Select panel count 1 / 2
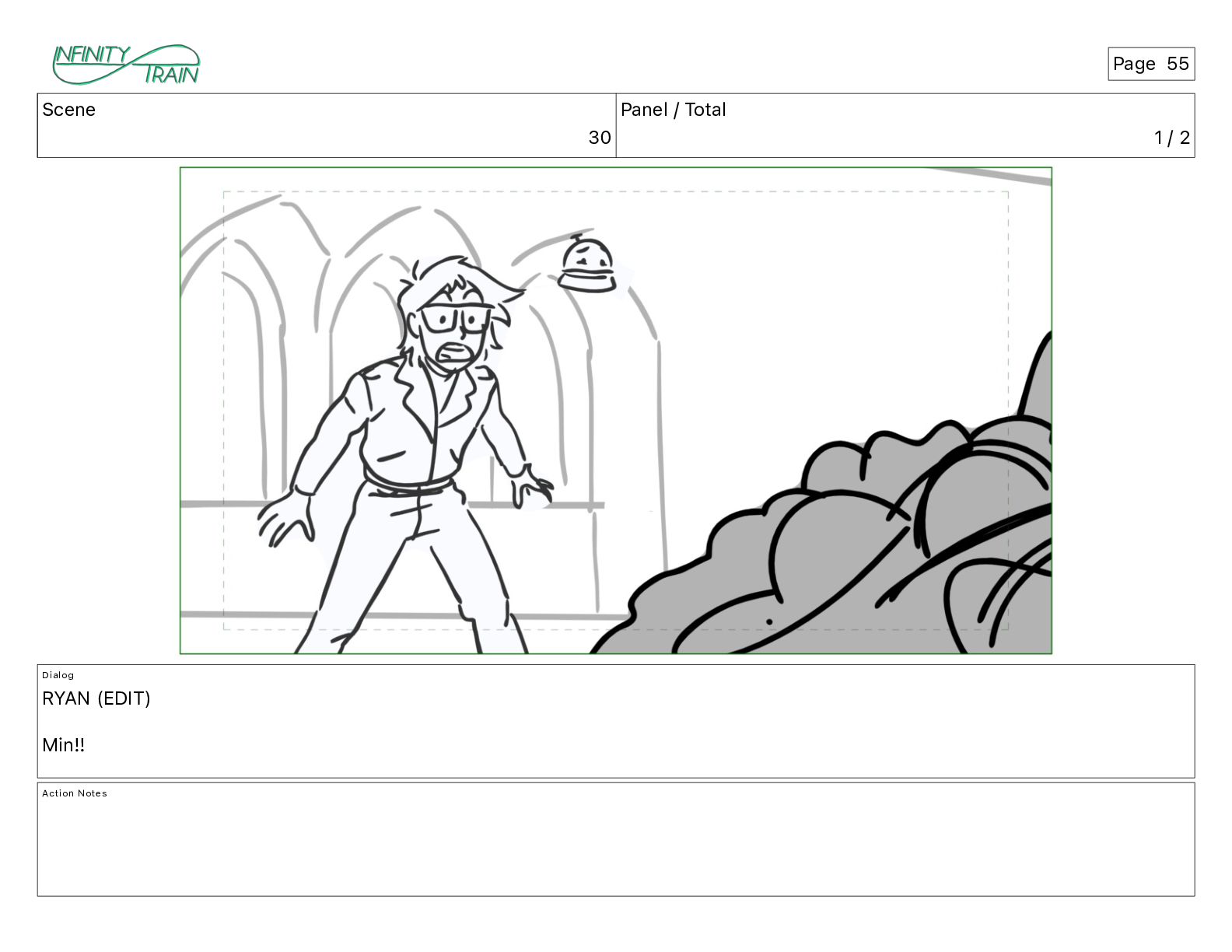 [1171, 138]
